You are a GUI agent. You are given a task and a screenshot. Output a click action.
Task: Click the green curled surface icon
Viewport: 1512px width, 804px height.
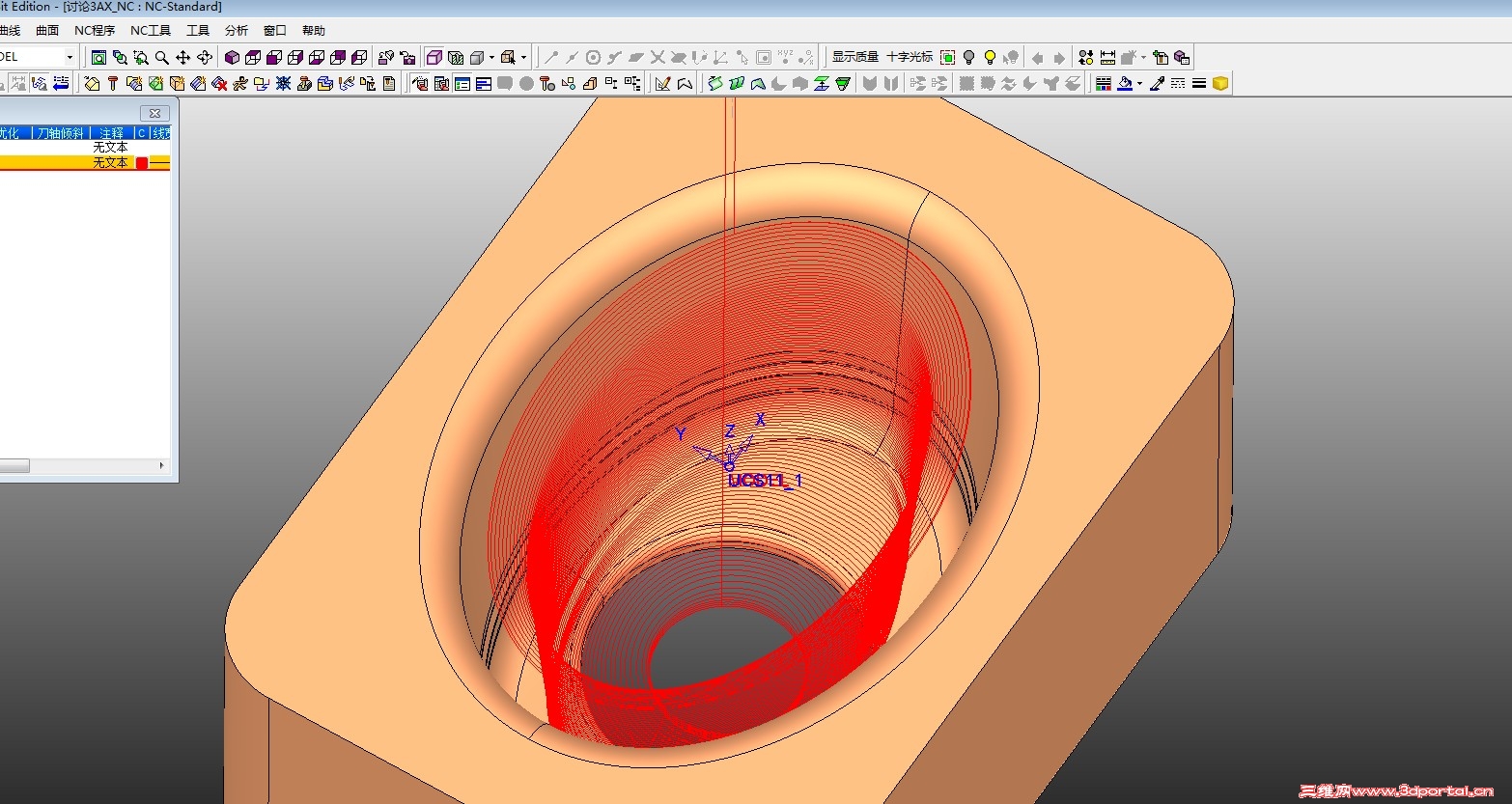click(715, 84)
